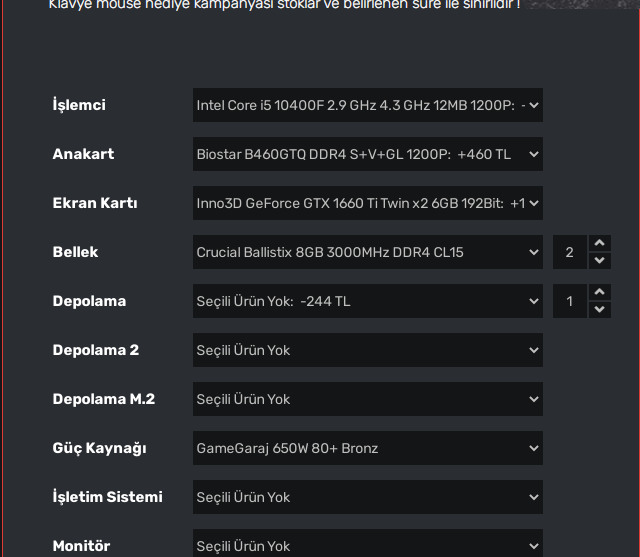Open the Bellek memory dropdown
The height and width of the screenshot is (557, 640).
[x=368, y=252]
